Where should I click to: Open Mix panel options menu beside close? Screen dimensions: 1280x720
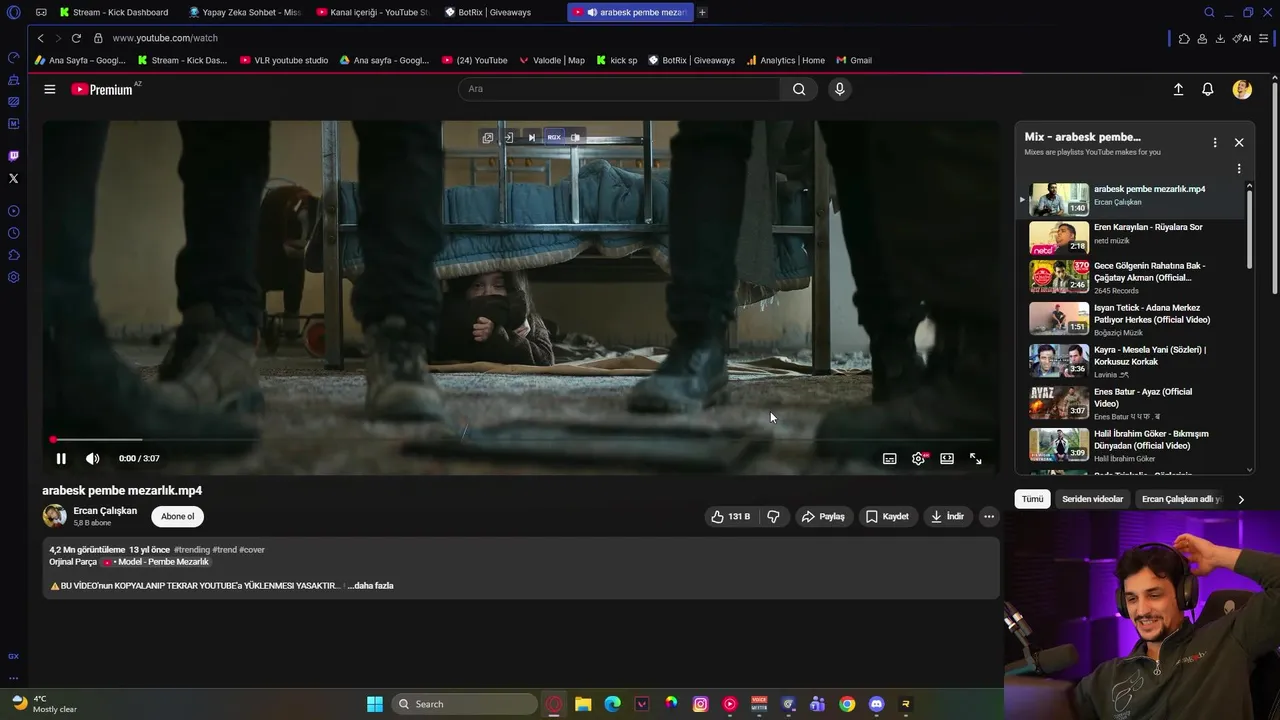(x=1215, y=143)
